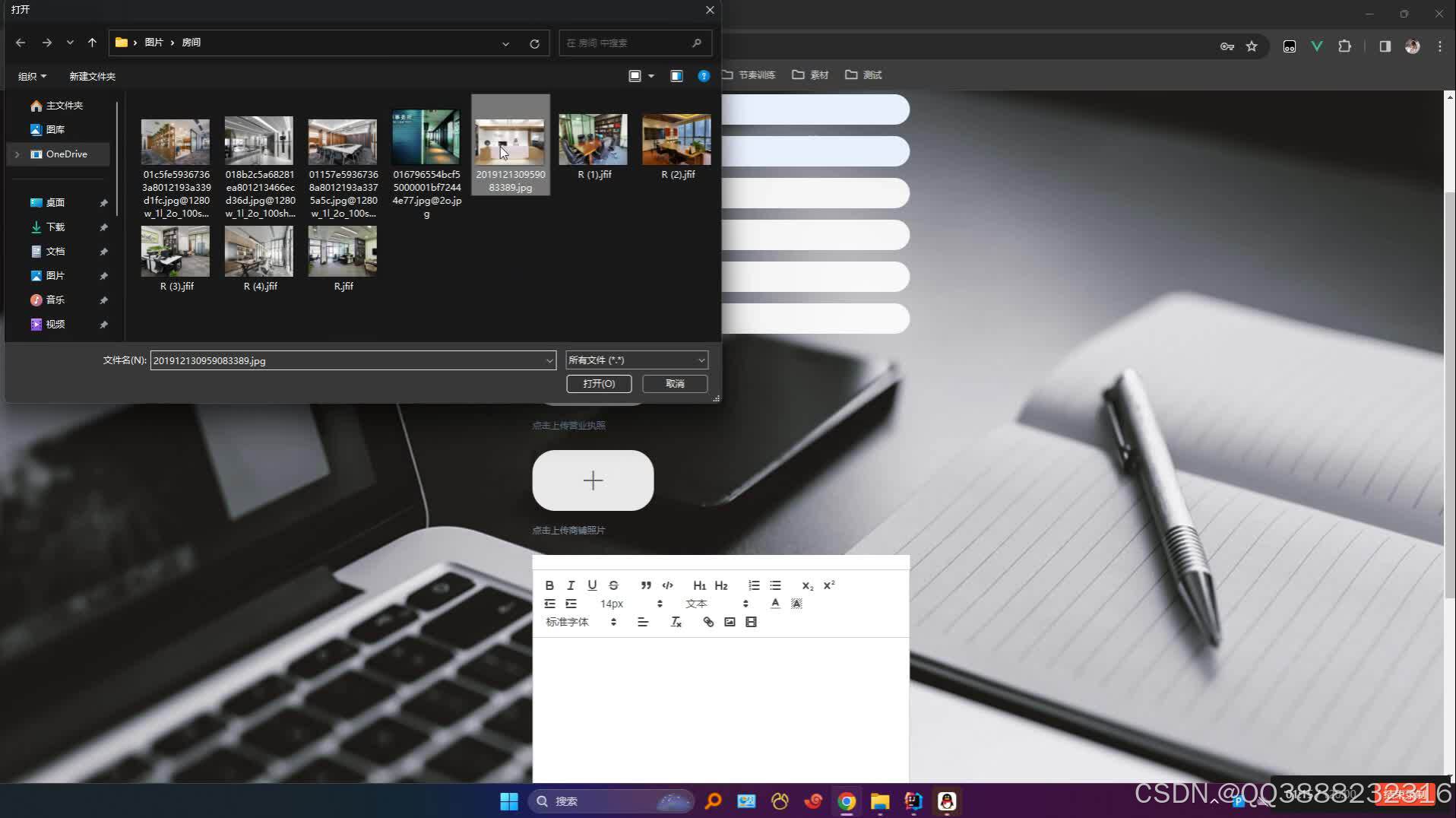1456x818 pixels.
Task: Click 图片 in the address breadcrumb
Action: (154, 43)
